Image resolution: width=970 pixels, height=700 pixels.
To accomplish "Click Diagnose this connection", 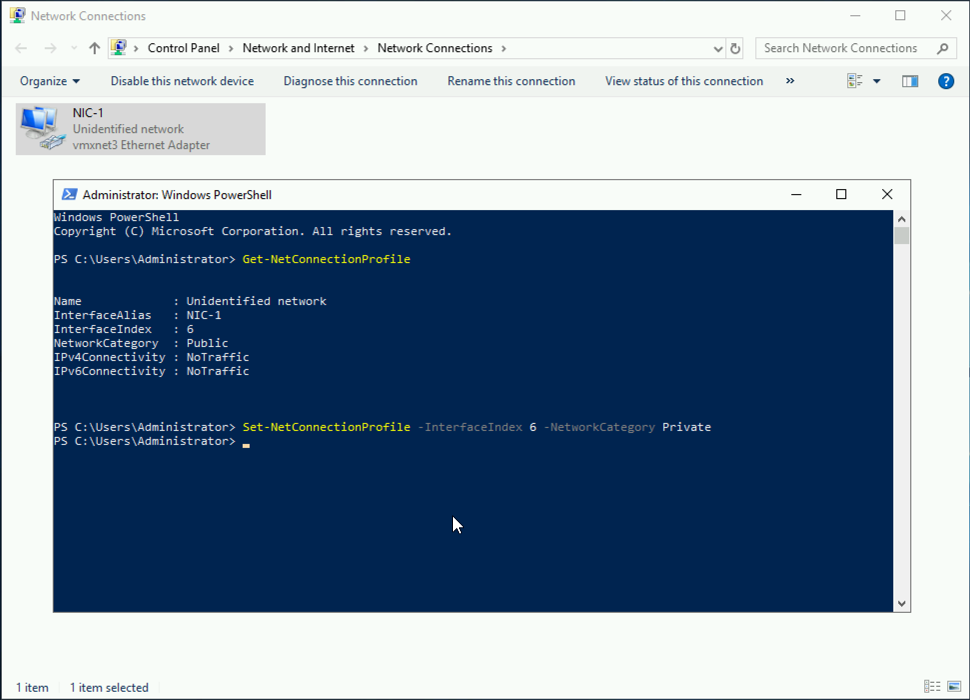I will [x=350, y=81].
